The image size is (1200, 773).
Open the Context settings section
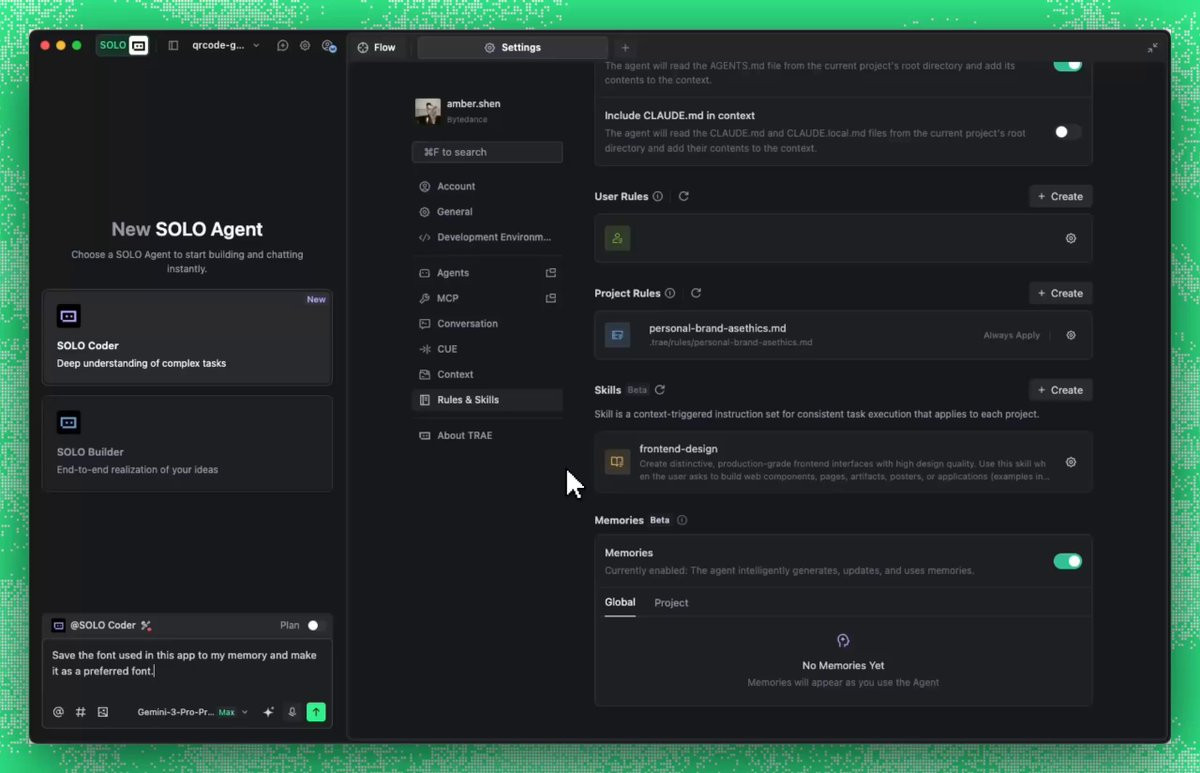point(487,374)
